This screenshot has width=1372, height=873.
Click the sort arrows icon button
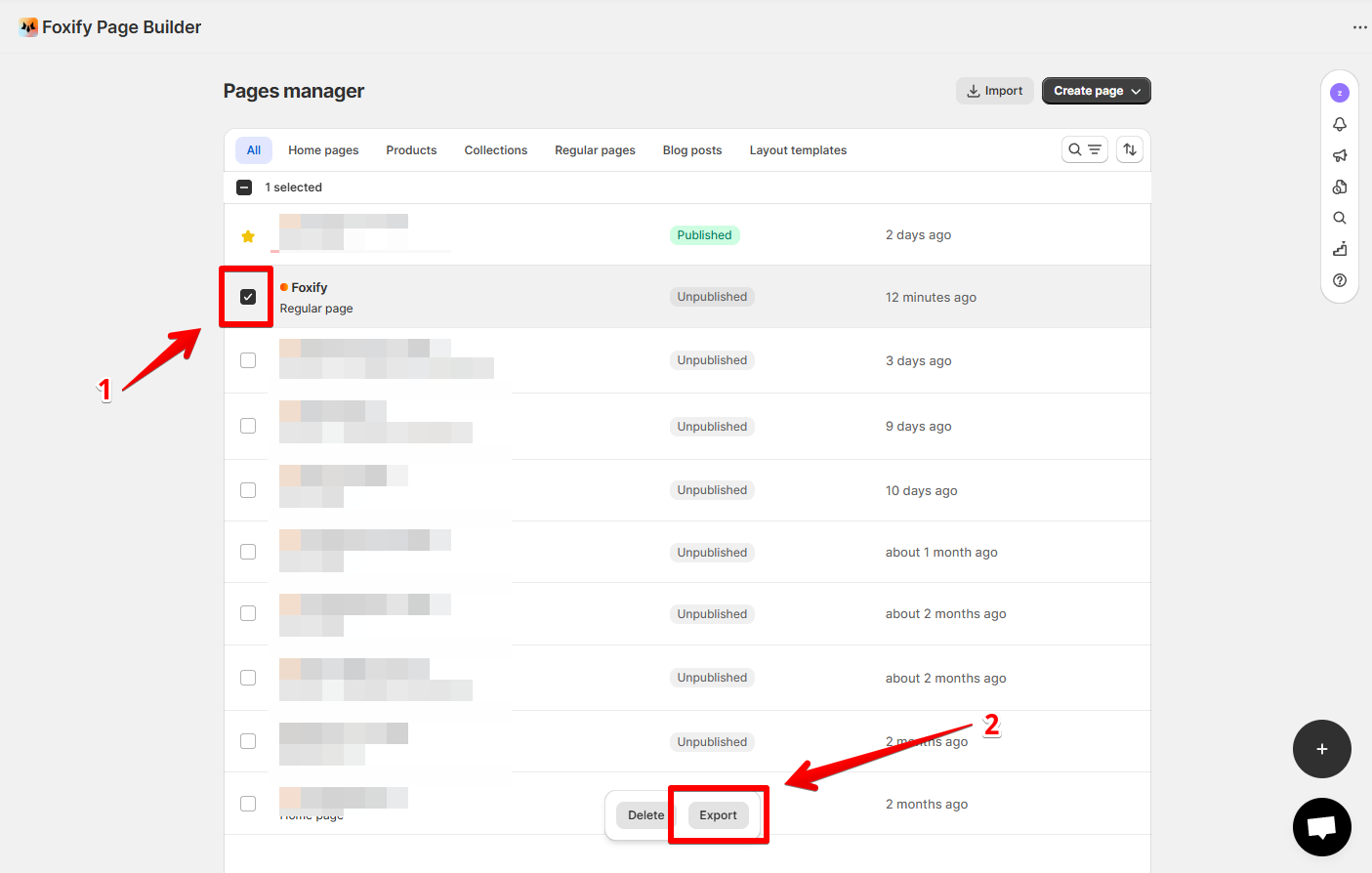pyautogui.click(x=1130, y=149)
